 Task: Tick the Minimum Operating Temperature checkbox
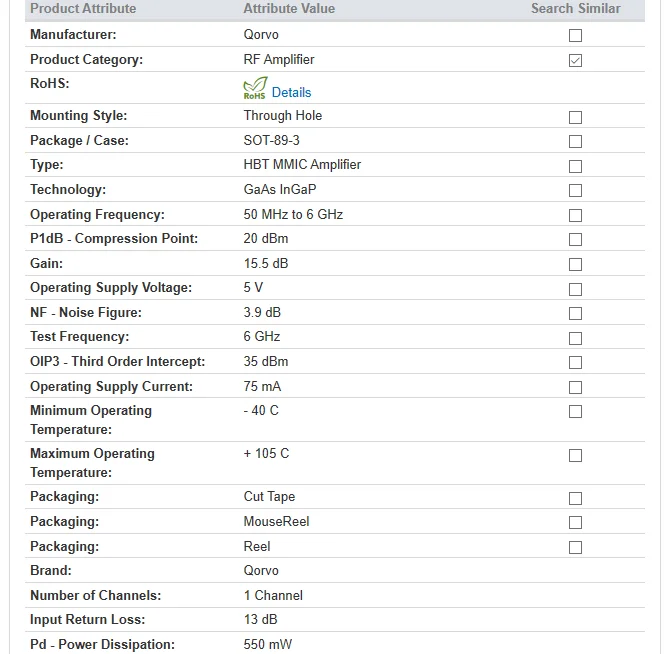pyautogui.click(x=575, y=411)
